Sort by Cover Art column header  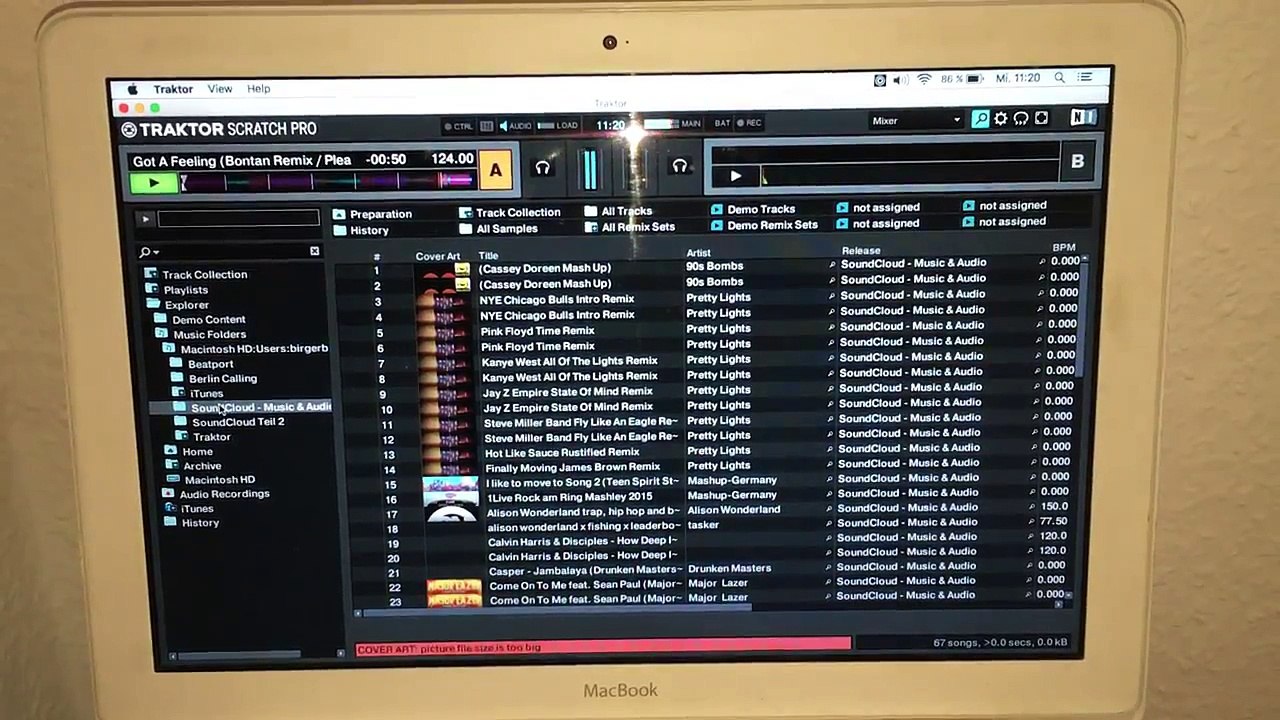(x=438, y=257)
